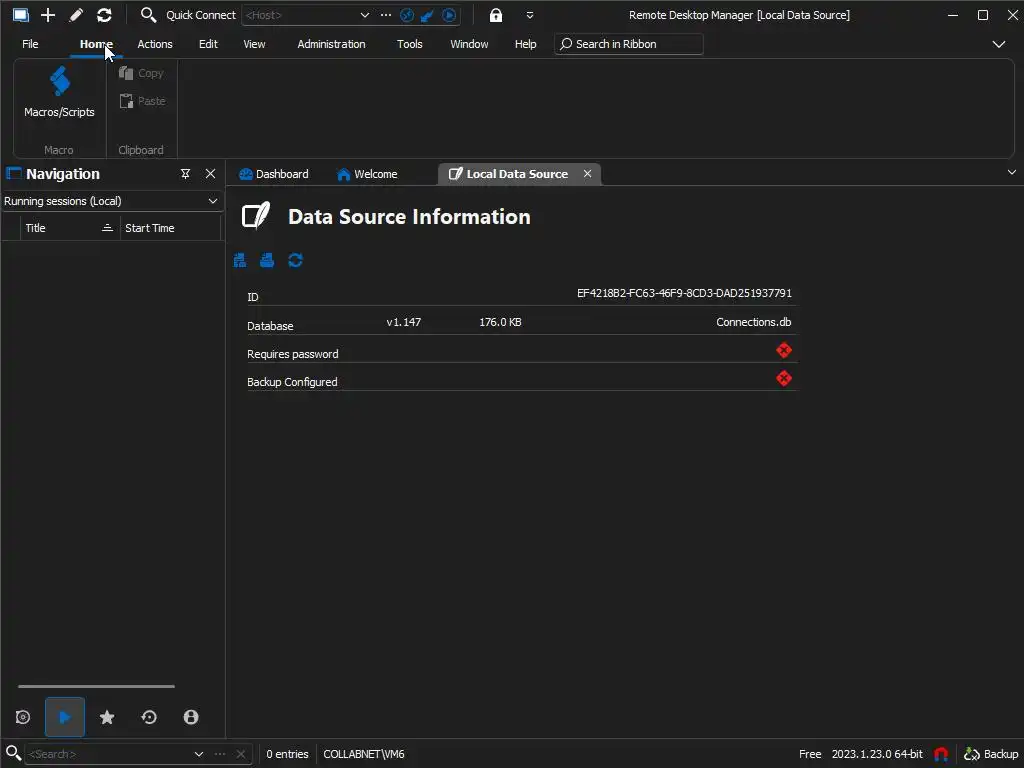
Task: Expand the status bar search dropdown arrow
Action: [x=199, y=754]
